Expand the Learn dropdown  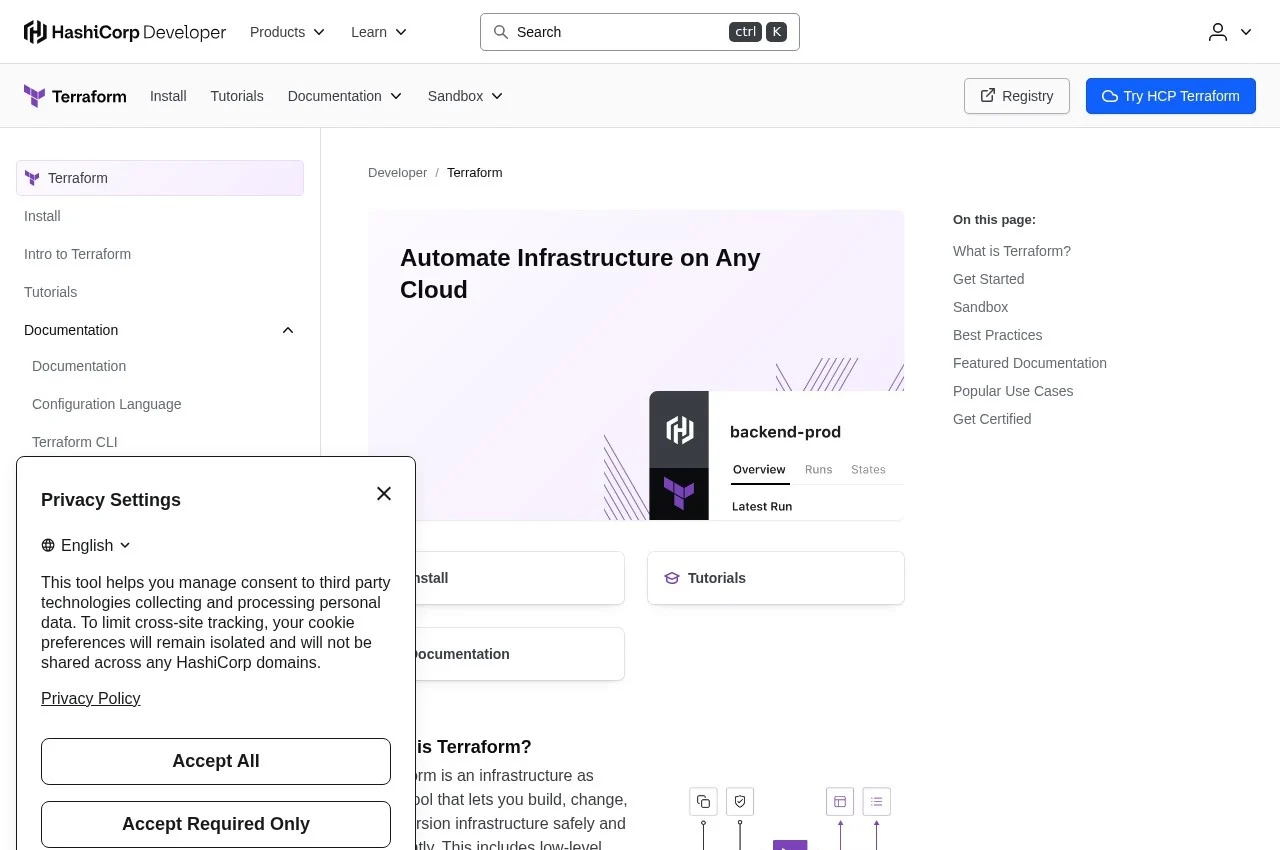[x=379, y=32]
